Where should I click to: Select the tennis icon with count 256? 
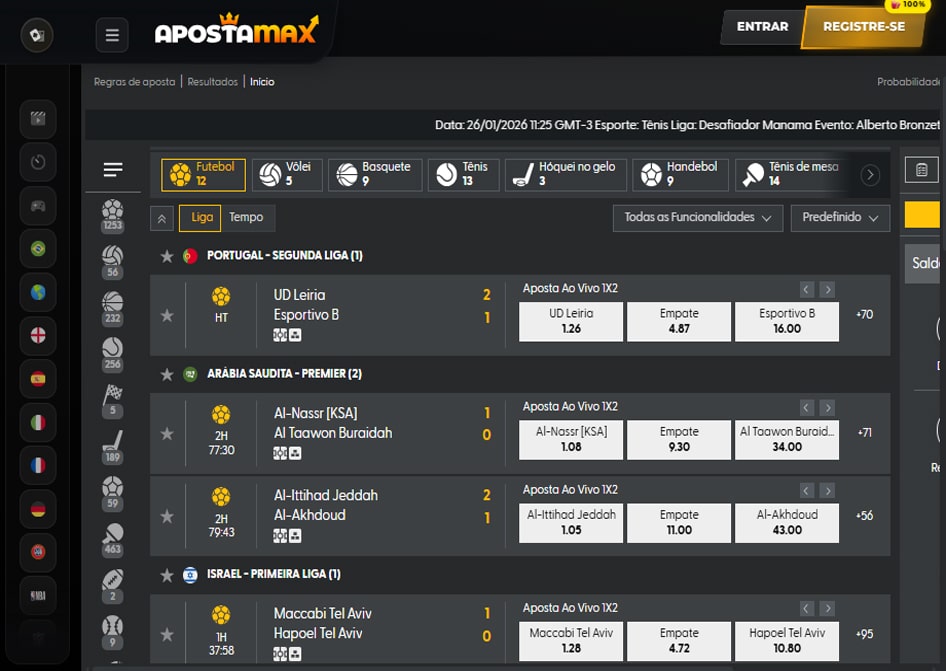coord(113,354)
